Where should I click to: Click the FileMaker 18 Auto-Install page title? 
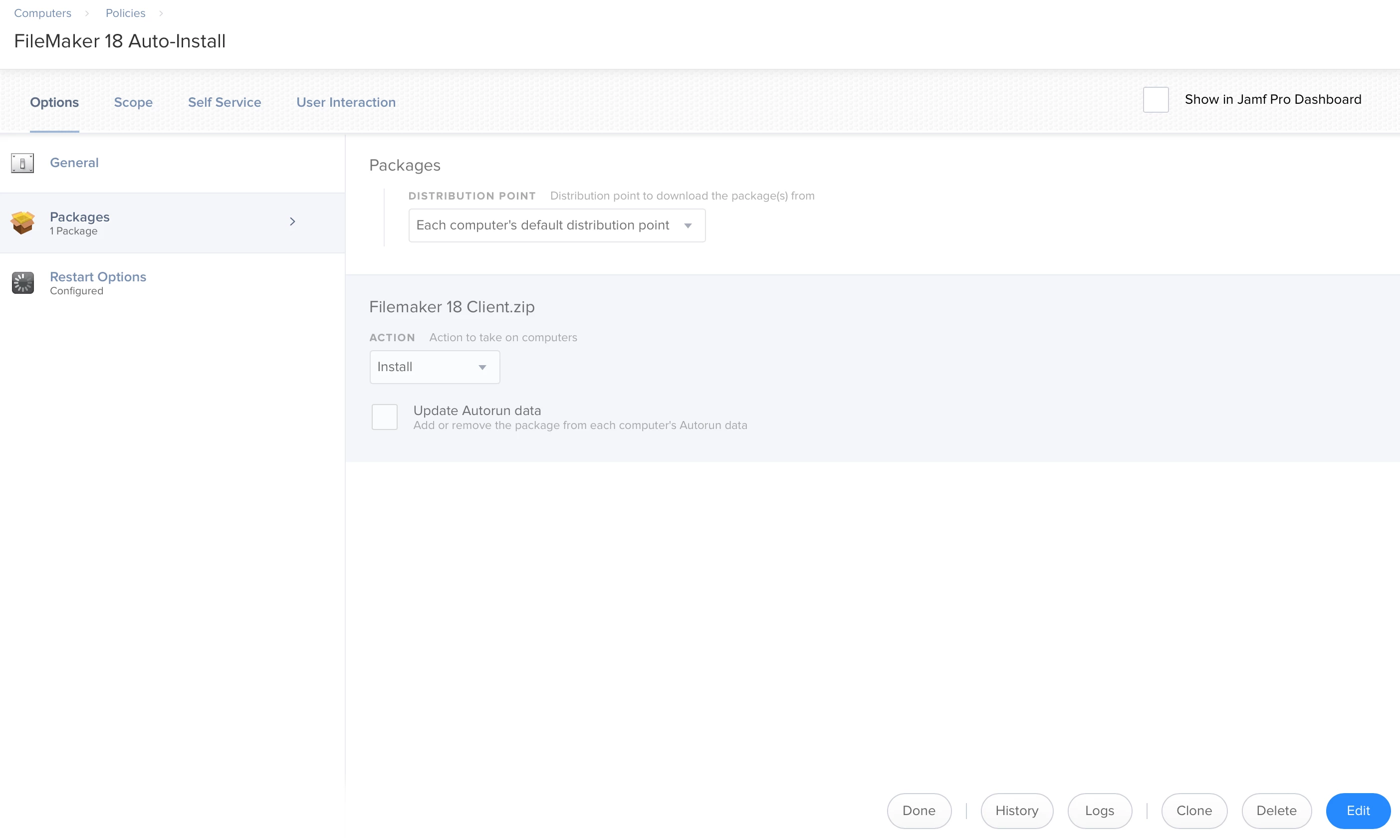[x=120, y=41]
